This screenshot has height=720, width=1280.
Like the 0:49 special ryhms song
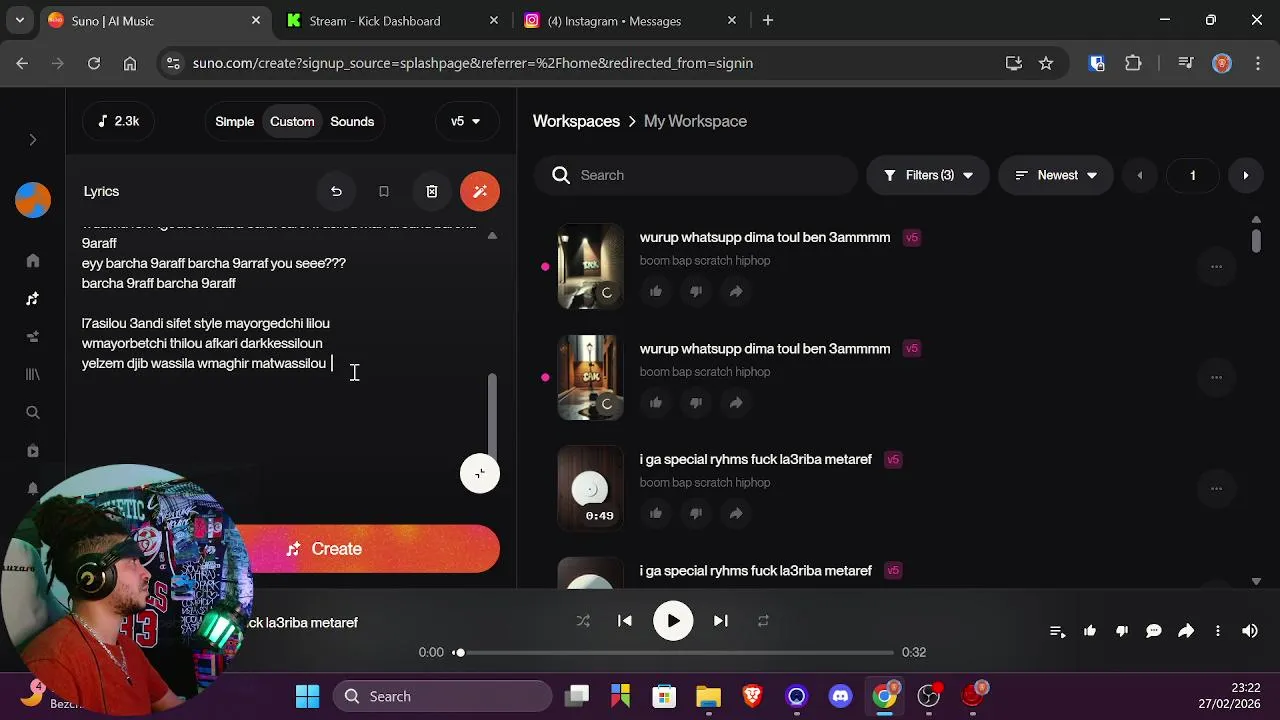coord(656,513)
